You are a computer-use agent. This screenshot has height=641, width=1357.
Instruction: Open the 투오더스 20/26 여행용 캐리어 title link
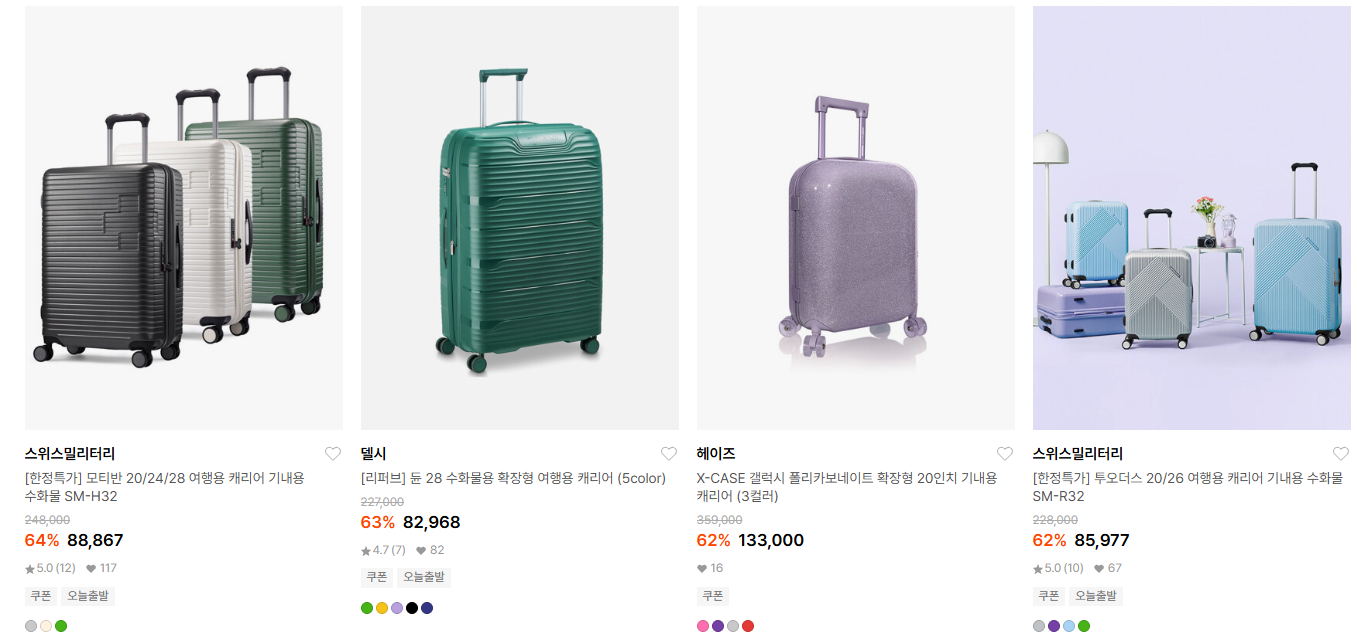point(1188,487)
